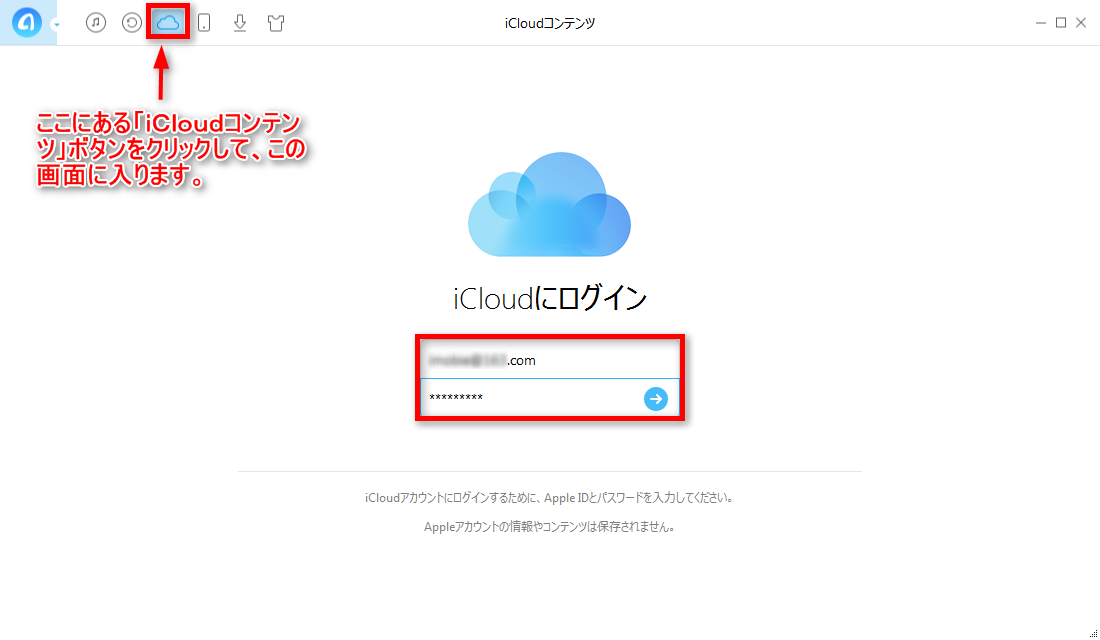This screenshot has height=640, width=1100.
Task: Open the iTunes Library music icon
Action: pyautogui.click(x=96, y=22)
